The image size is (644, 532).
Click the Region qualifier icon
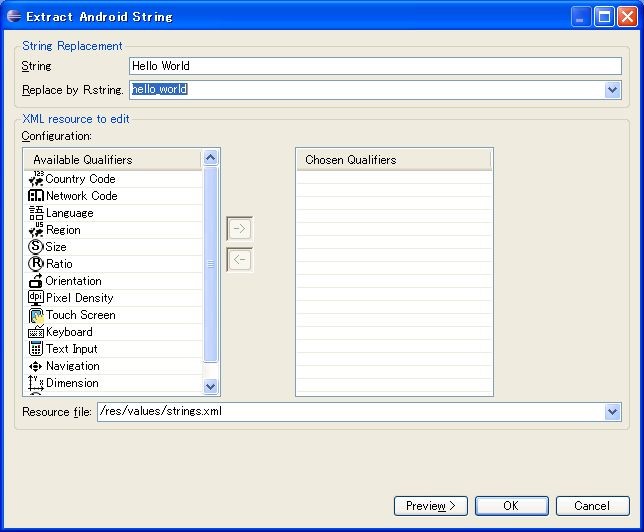[36, 230]
